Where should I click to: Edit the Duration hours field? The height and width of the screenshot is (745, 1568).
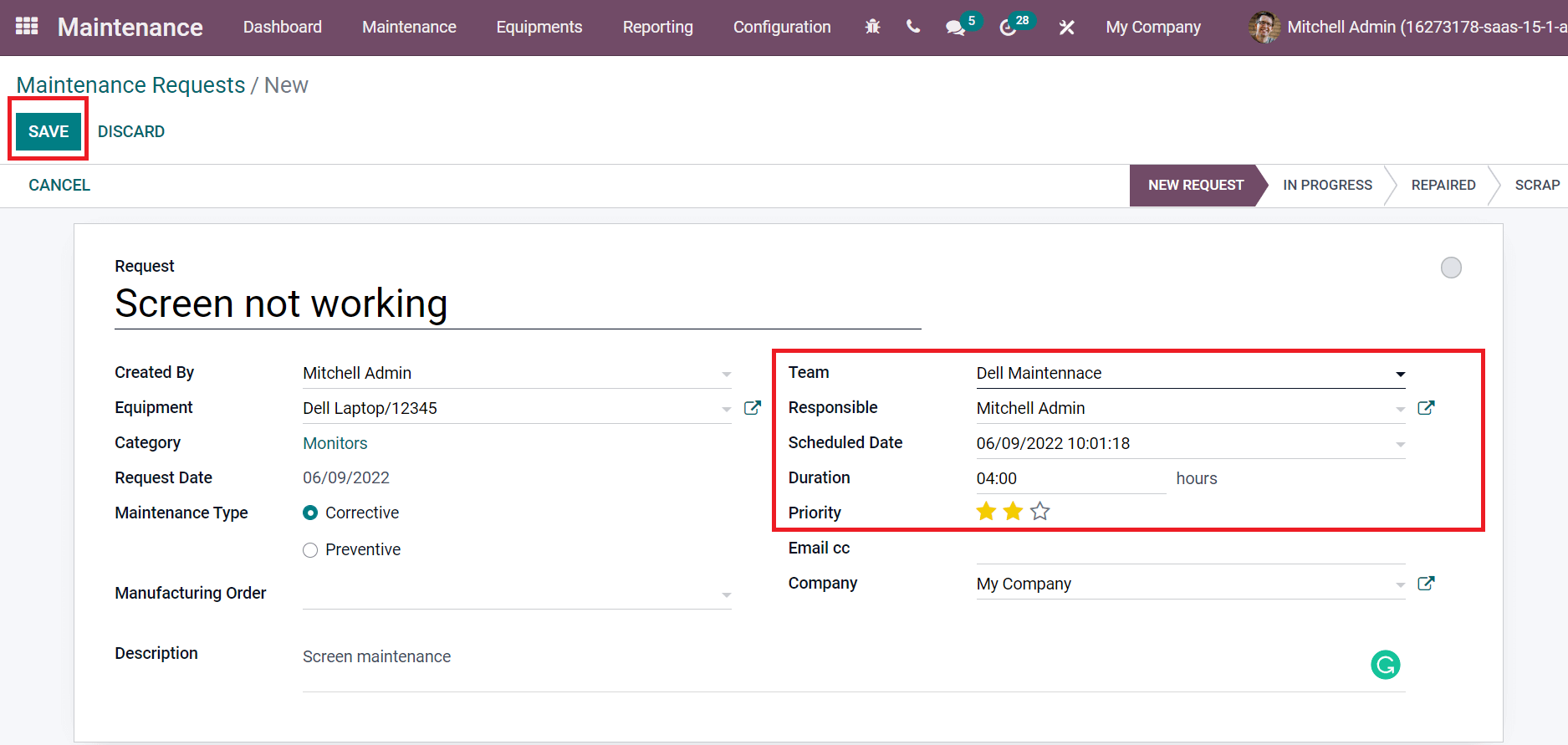point(1071,478)
